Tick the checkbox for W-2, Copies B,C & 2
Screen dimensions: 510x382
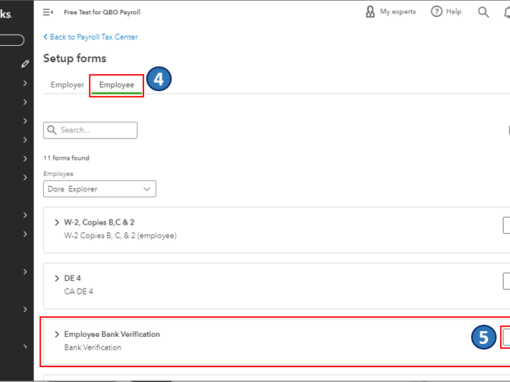506,225
